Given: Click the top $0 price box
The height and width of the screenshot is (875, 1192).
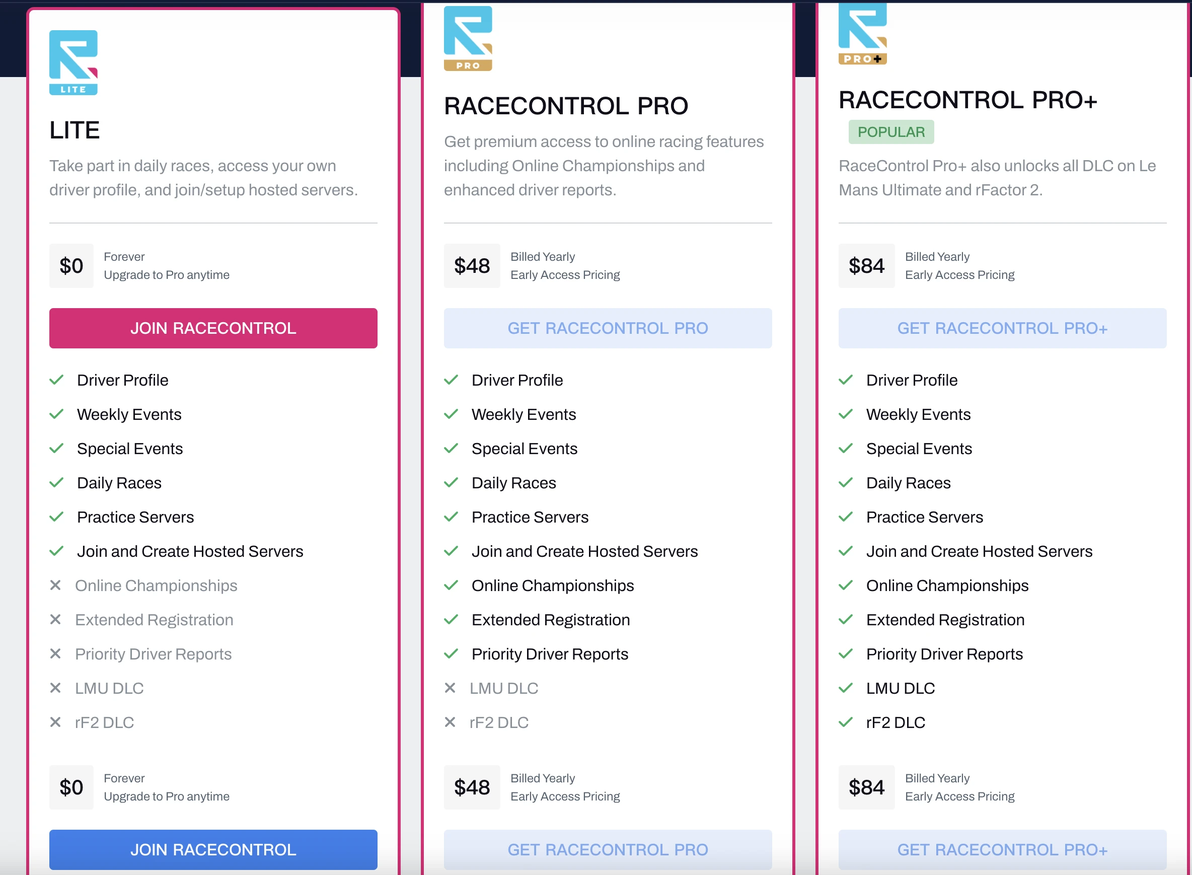Looking at the screenshot, I should click(x=72, y=266).
